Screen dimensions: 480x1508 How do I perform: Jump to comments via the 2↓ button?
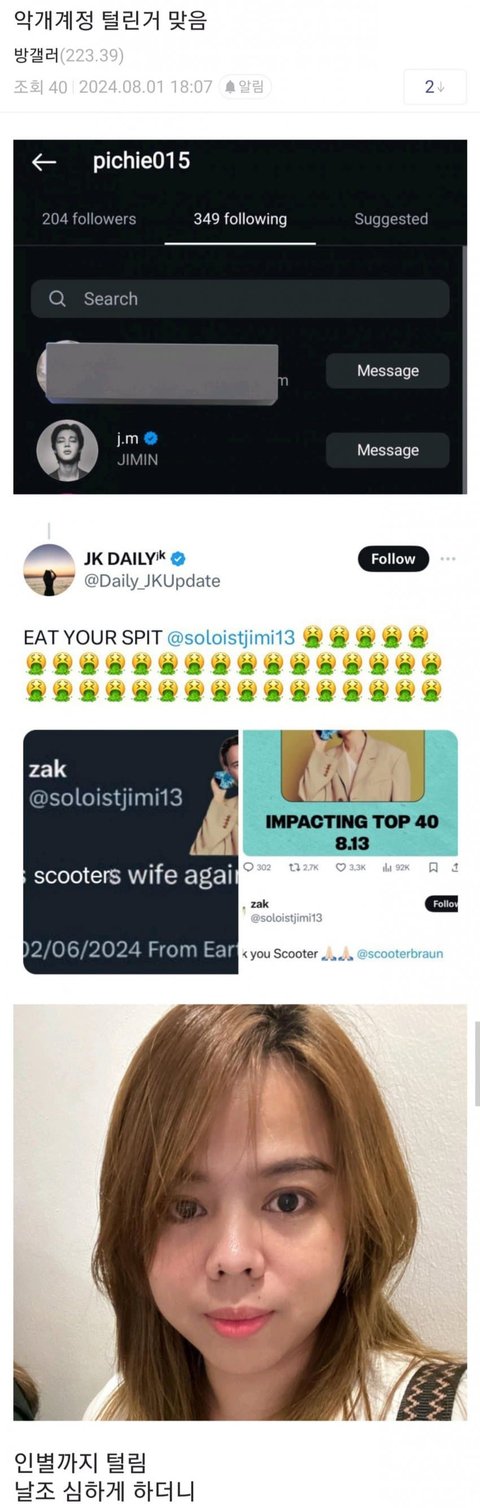pyautogui.click(x=435, y=87)
